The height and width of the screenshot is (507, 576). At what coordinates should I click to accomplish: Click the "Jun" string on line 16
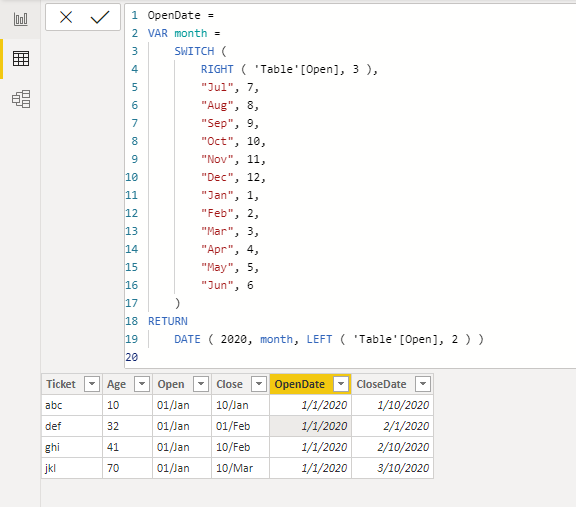click(217, 285)
